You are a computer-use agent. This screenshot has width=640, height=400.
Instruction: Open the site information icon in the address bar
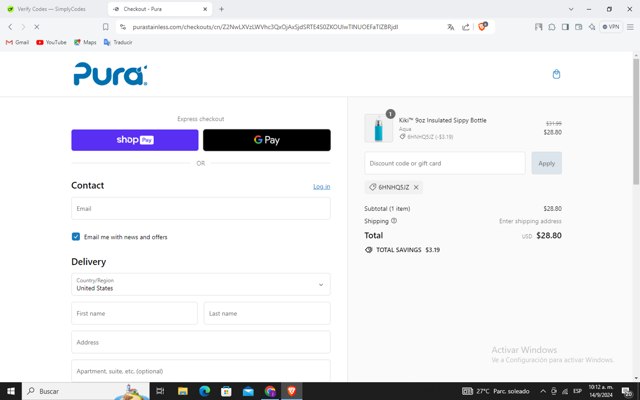pos(123,27)
